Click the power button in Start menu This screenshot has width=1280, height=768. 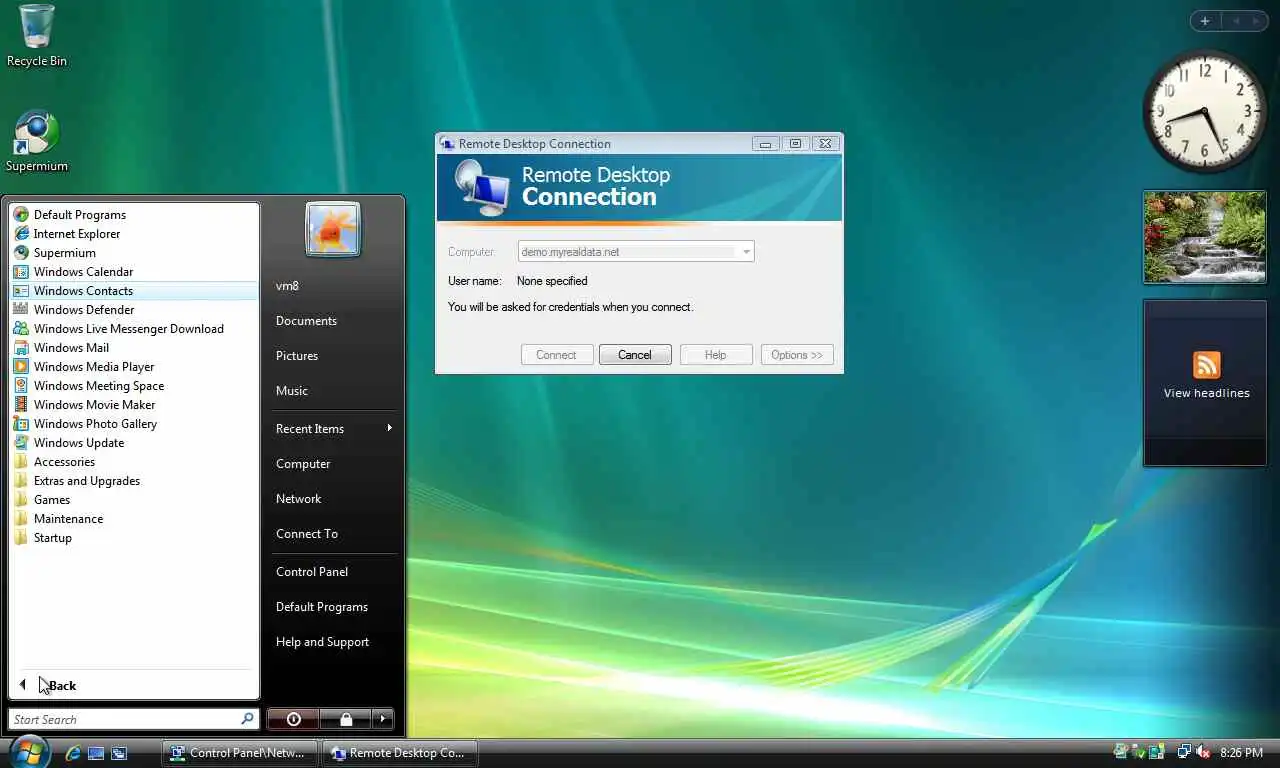point(293,719)
